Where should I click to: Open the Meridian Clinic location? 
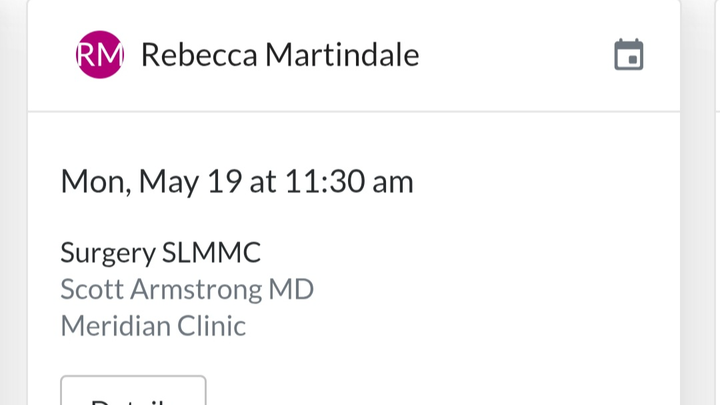[x=153, y=326]
